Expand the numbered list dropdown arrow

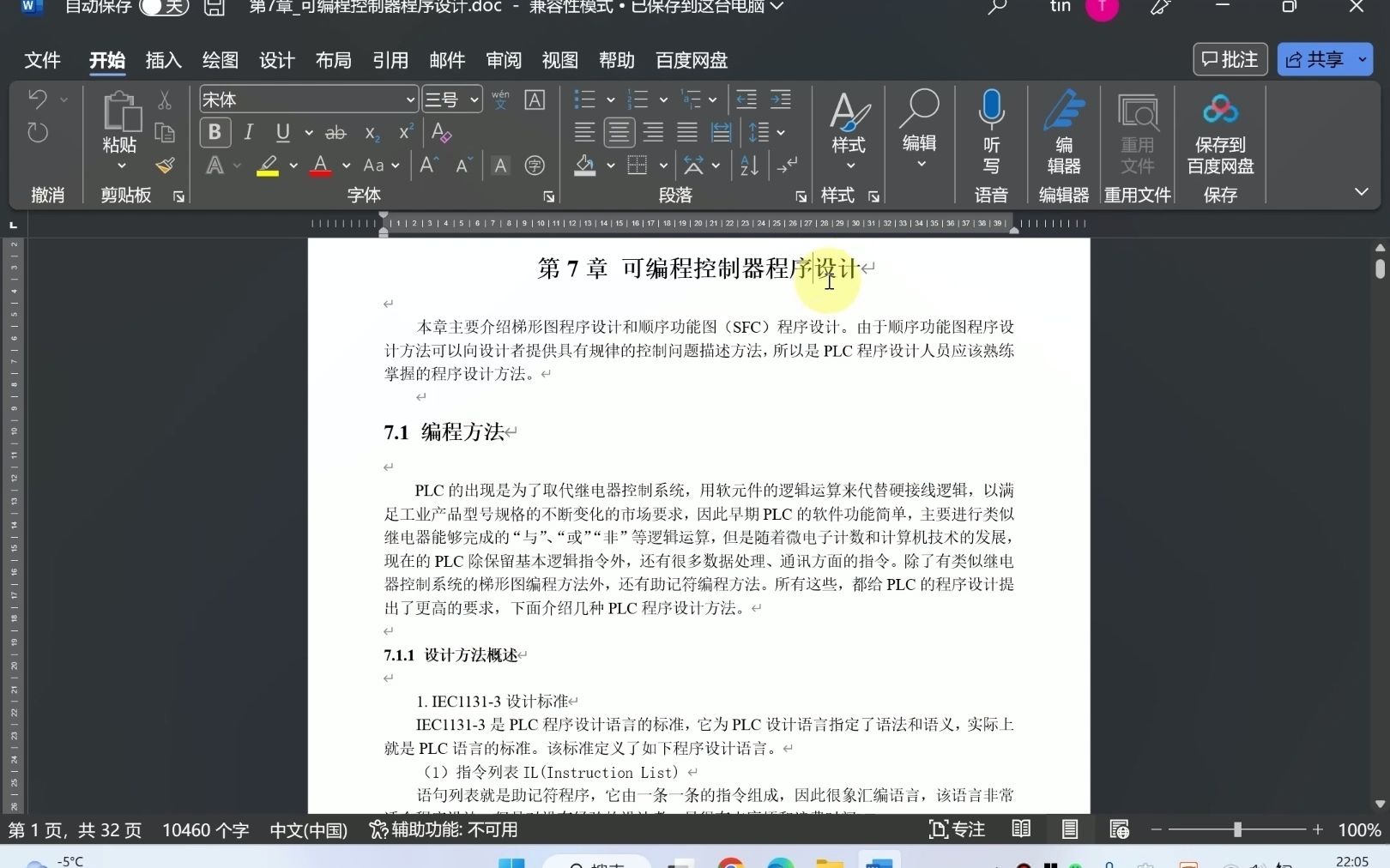(x=663, y=100)
